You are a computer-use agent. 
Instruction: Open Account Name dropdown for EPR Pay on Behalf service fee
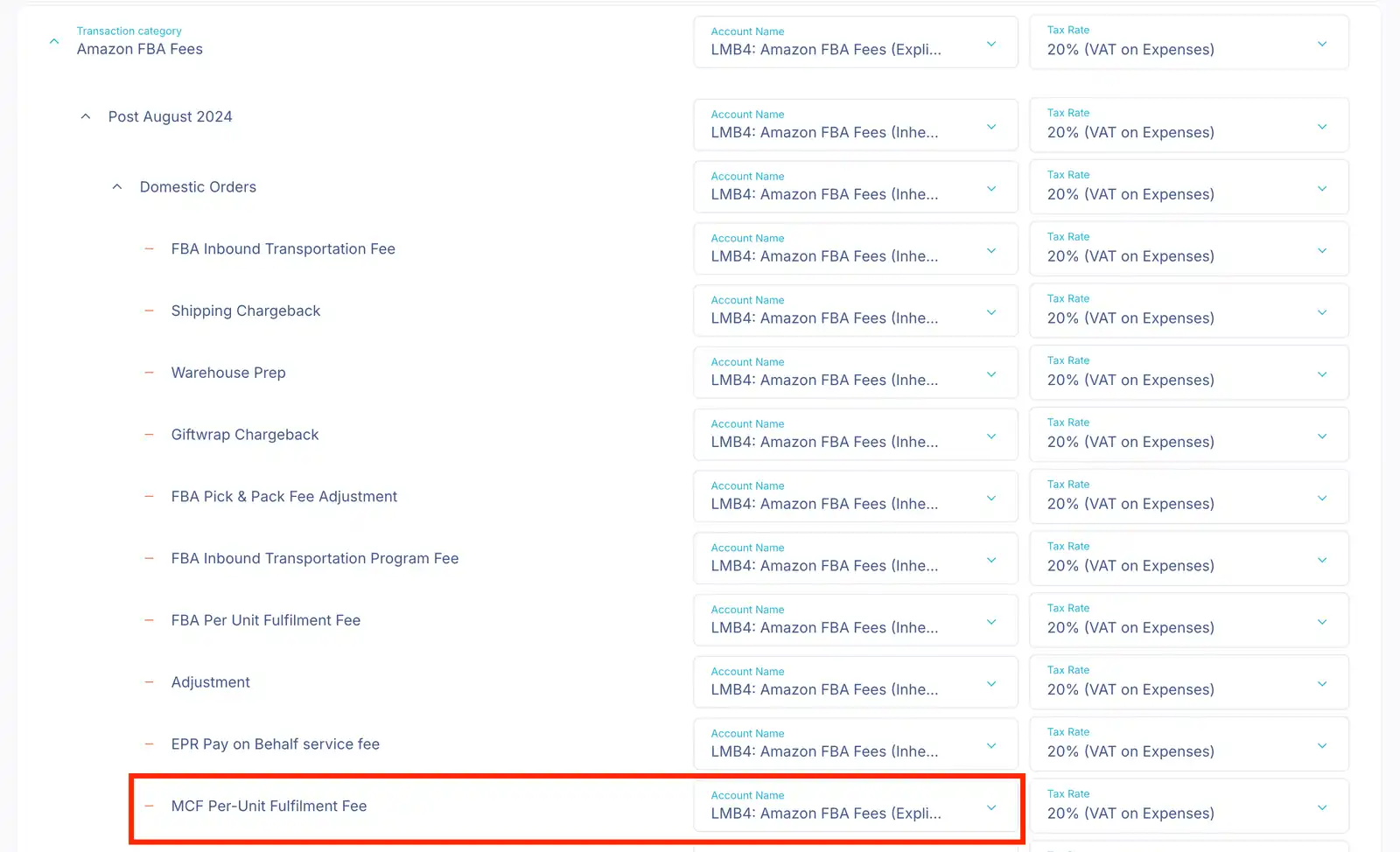[x=856, y=744]
